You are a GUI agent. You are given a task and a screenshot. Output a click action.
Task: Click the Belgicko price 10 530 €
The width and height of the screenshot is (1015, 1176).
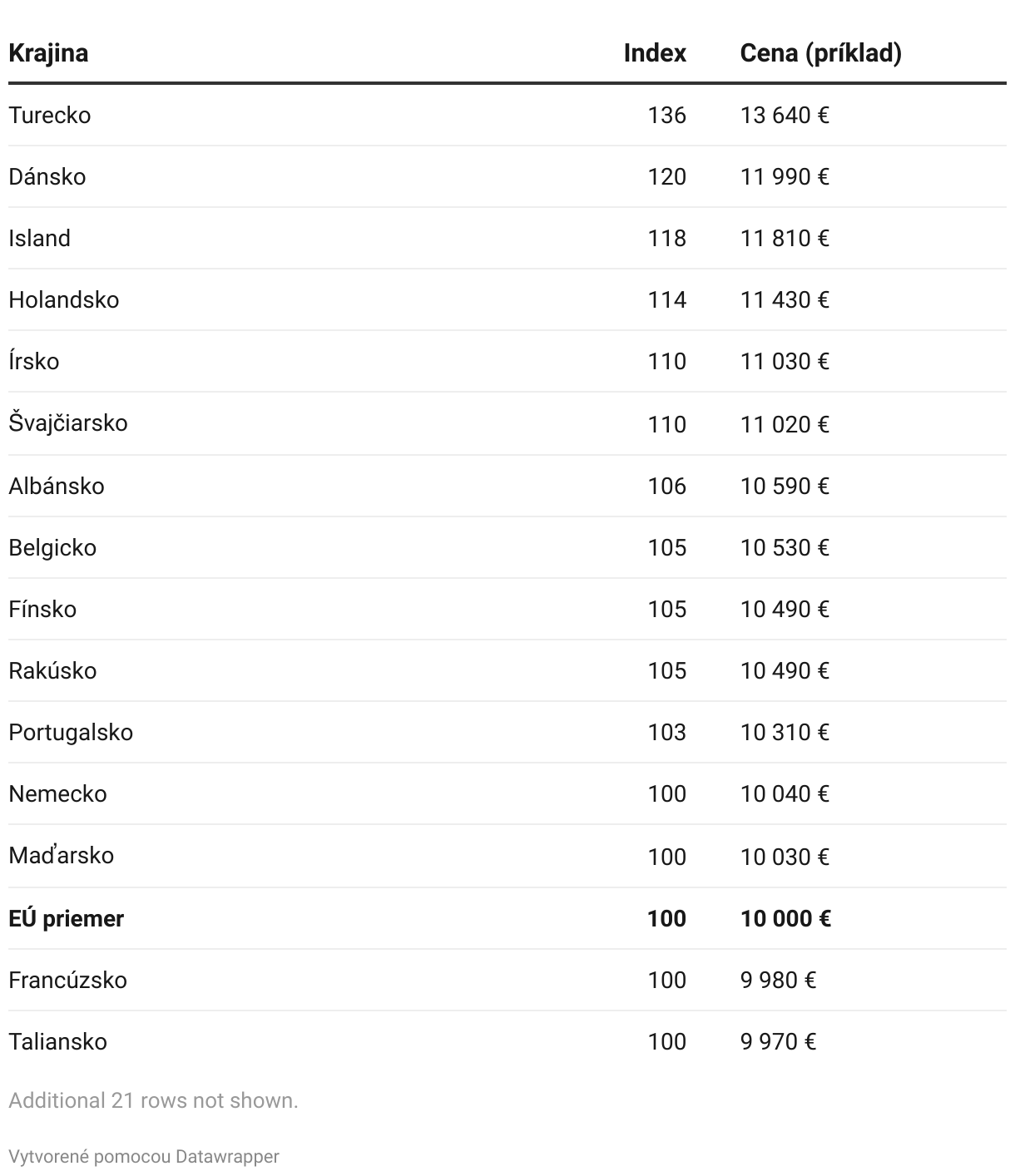point(785,547)
